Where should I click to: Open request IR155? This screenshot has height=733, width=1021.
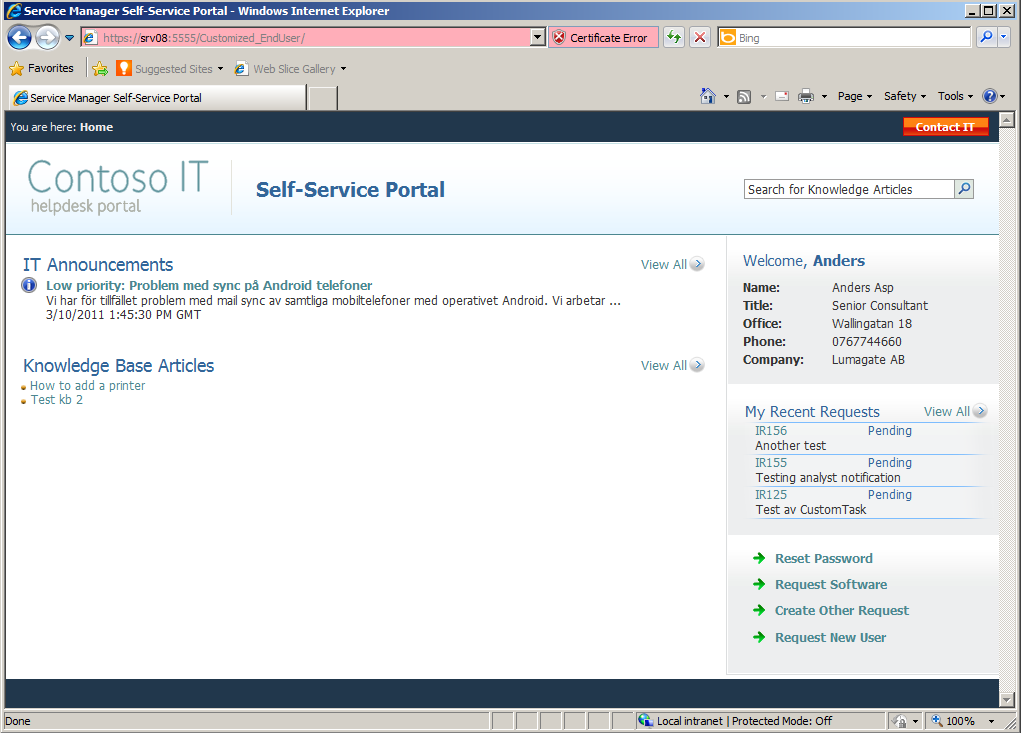[x=771, y=463]
